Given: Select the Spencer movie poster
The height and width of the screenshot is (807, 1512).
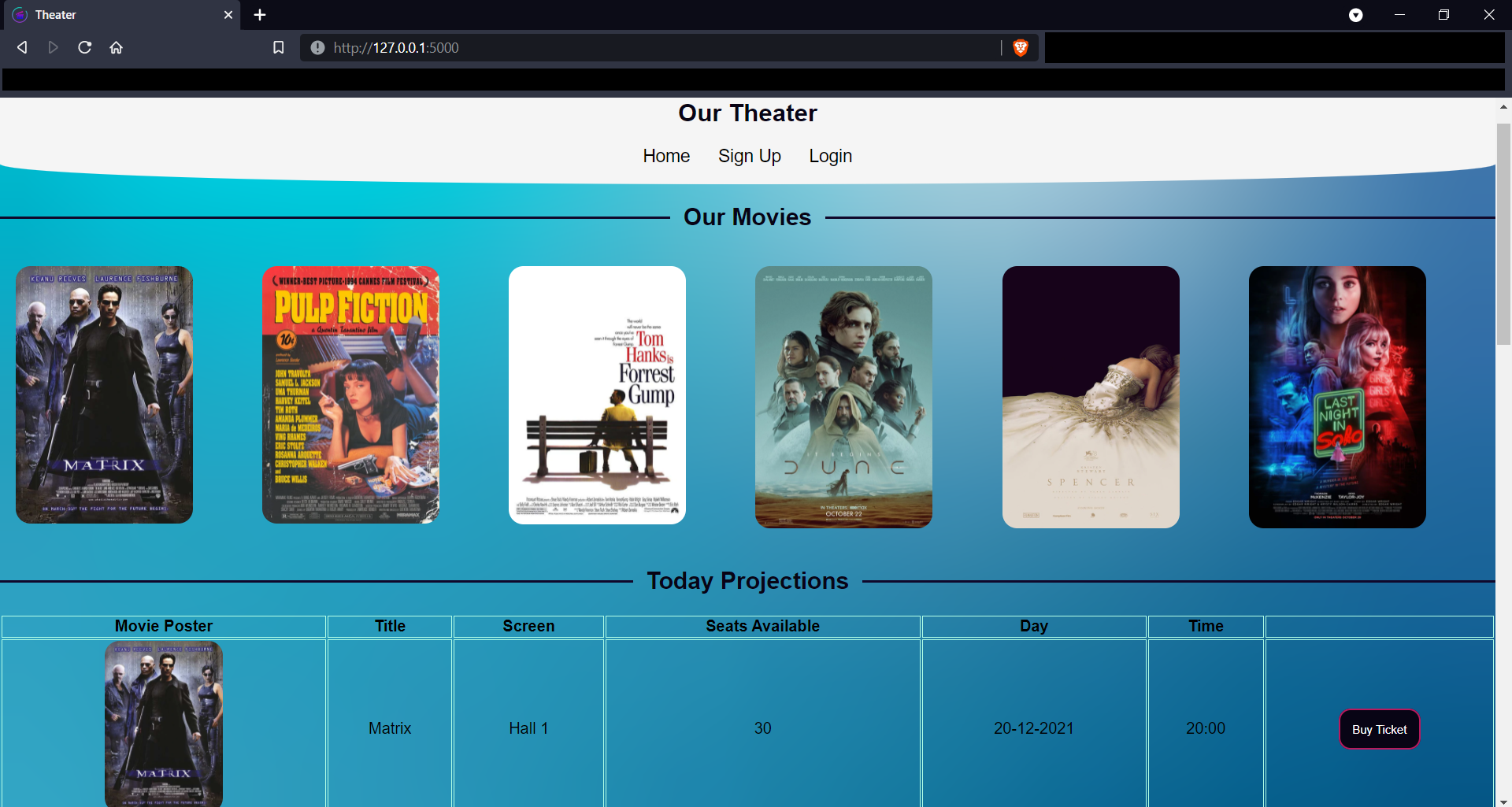Looking at the screenshot, I should tap(1091, 397).
